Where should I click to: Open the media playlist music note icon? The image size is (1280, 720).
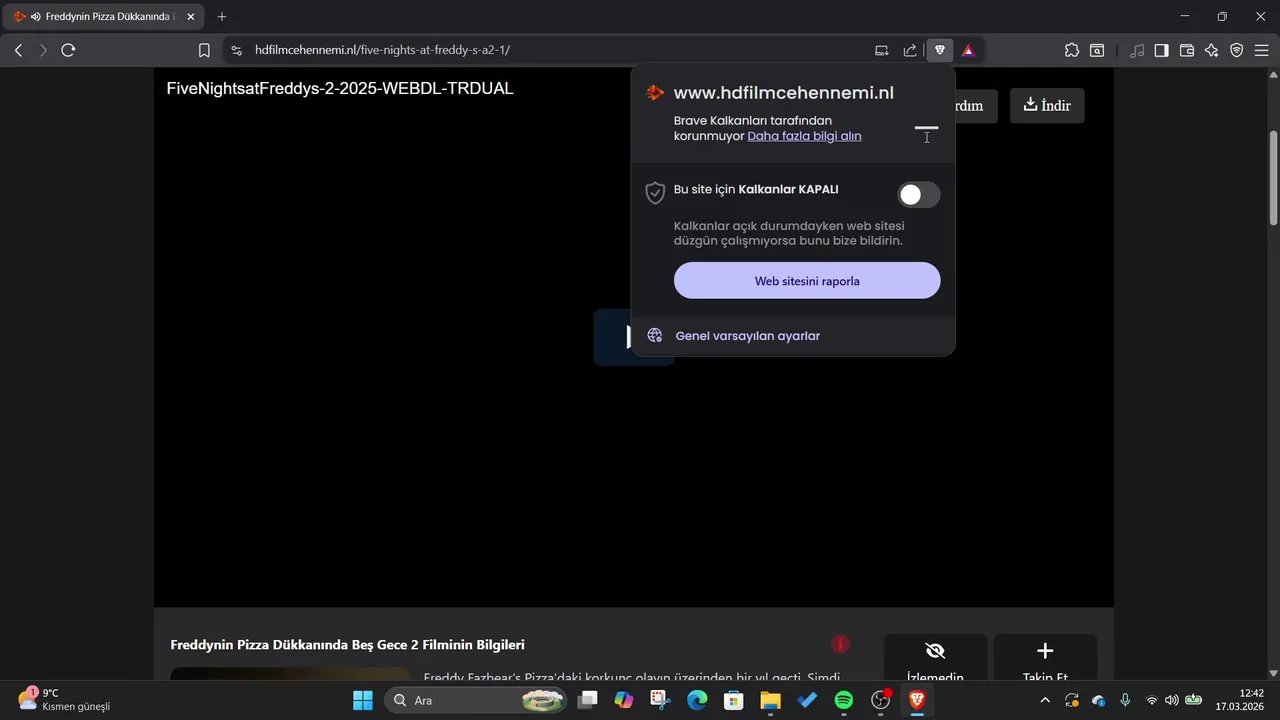point(1137,50)
